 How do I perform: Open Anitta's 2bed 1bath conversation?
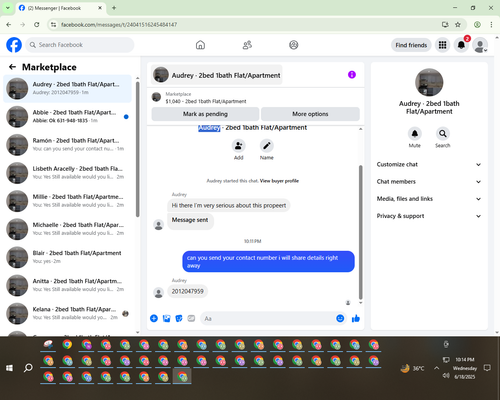pyautogui.click(x=67, y=285)
